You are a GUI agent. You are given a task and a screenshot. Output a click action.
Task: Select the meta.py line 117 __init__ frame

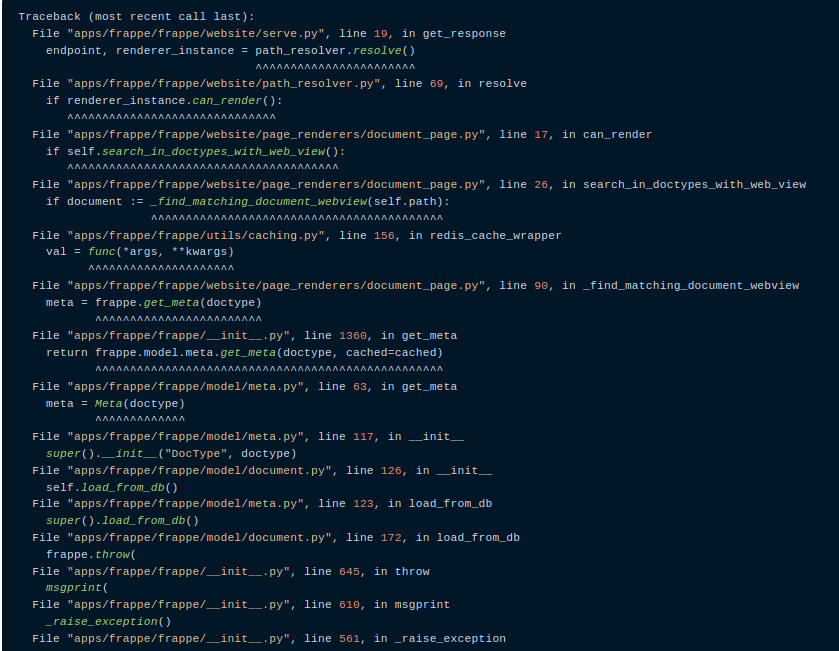(x=248, y=437)
